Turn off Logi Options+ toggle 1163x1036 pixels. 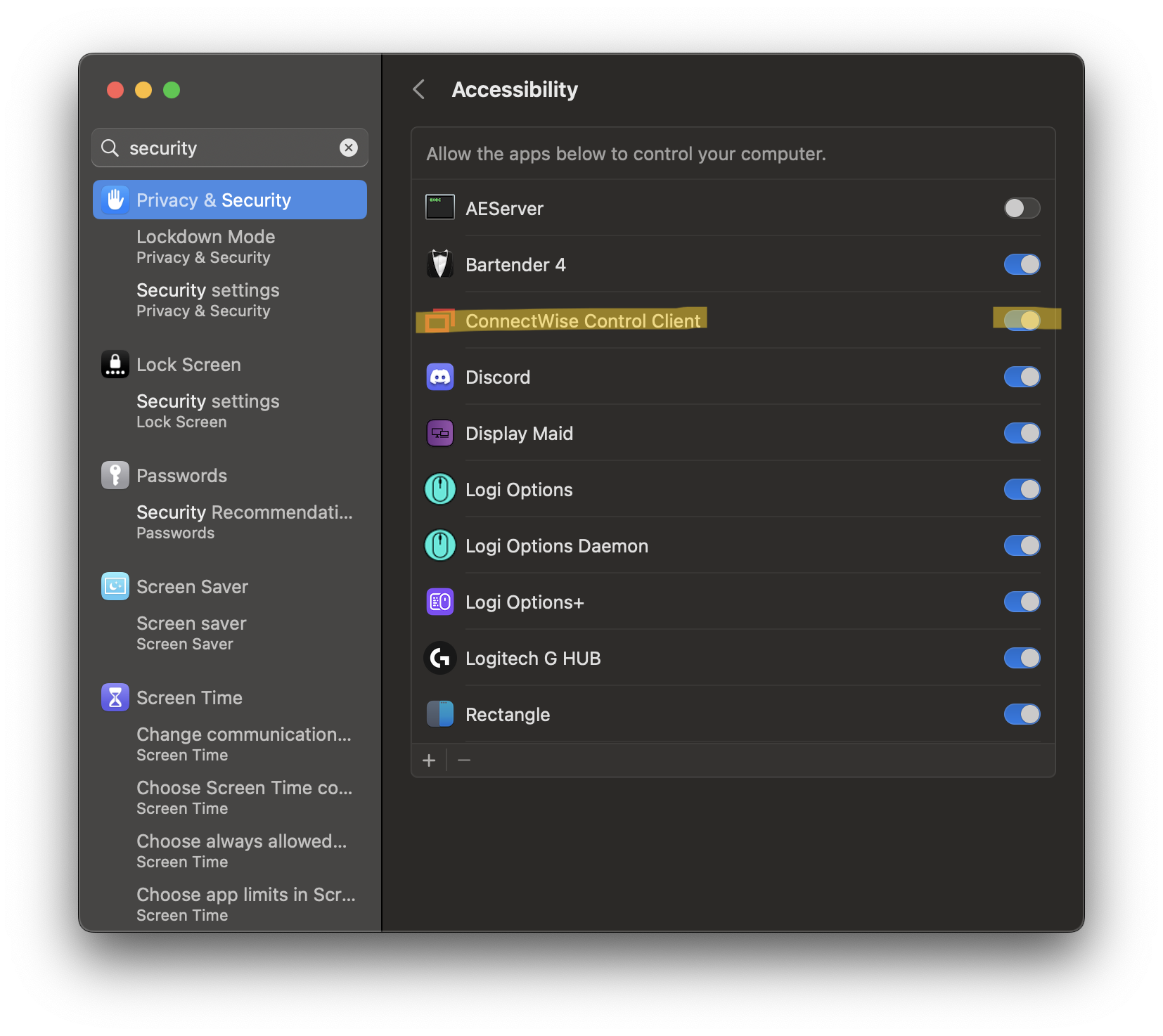coord(1022,602)
